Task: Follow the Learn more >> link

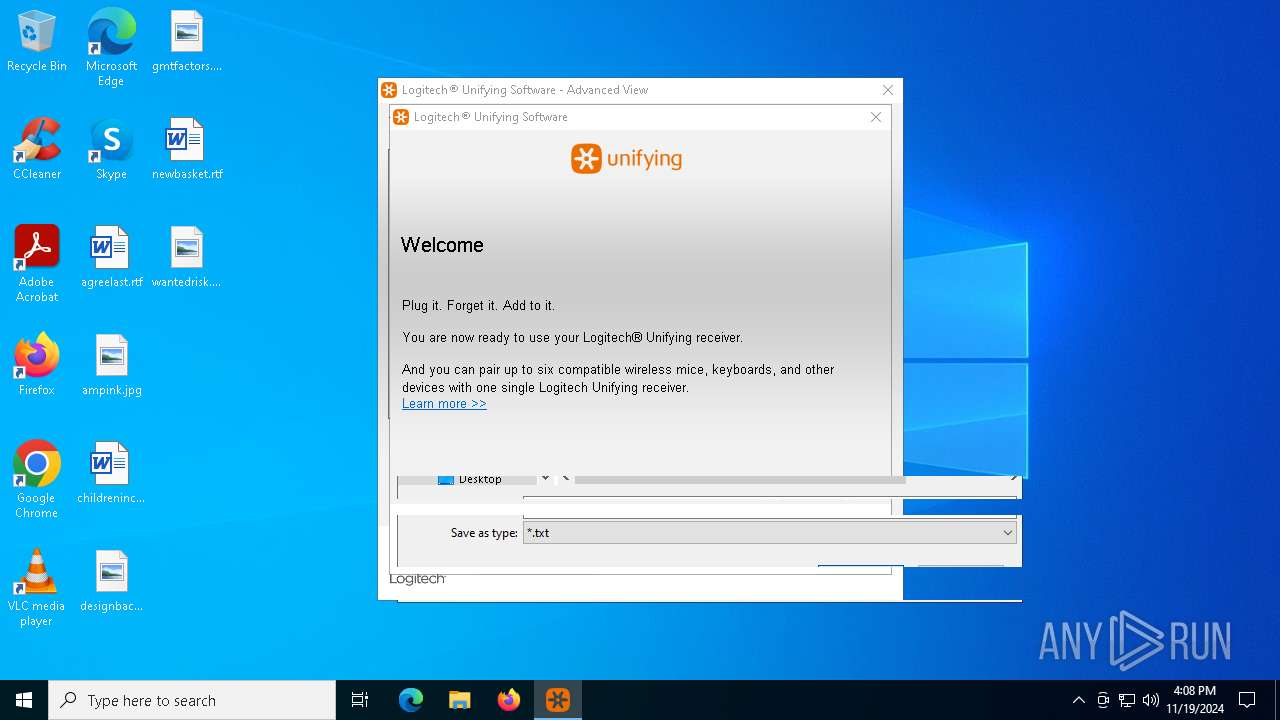Action: 444,404
